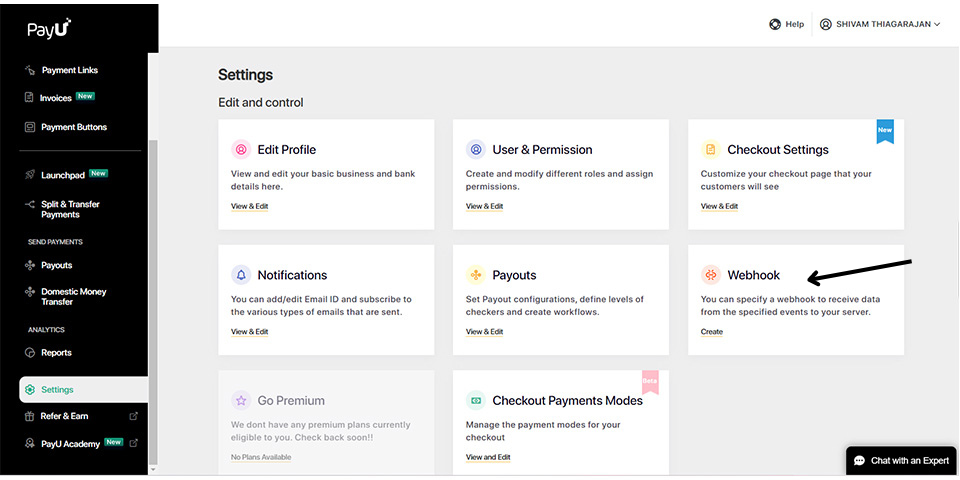Select Reports in the sidebar
This screenshot has width=960, height=480.
coord(56,352)
